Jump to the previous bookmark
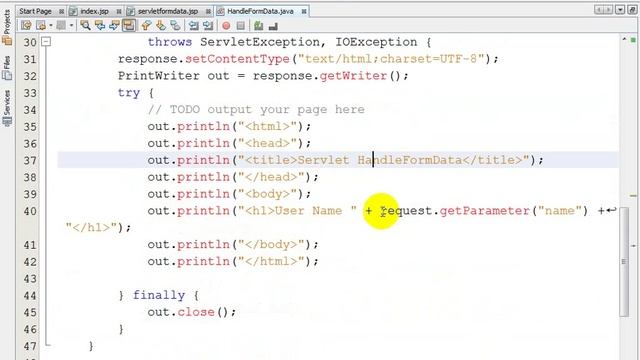The height and width of the screenshot is (360, 640). point(146,25)
